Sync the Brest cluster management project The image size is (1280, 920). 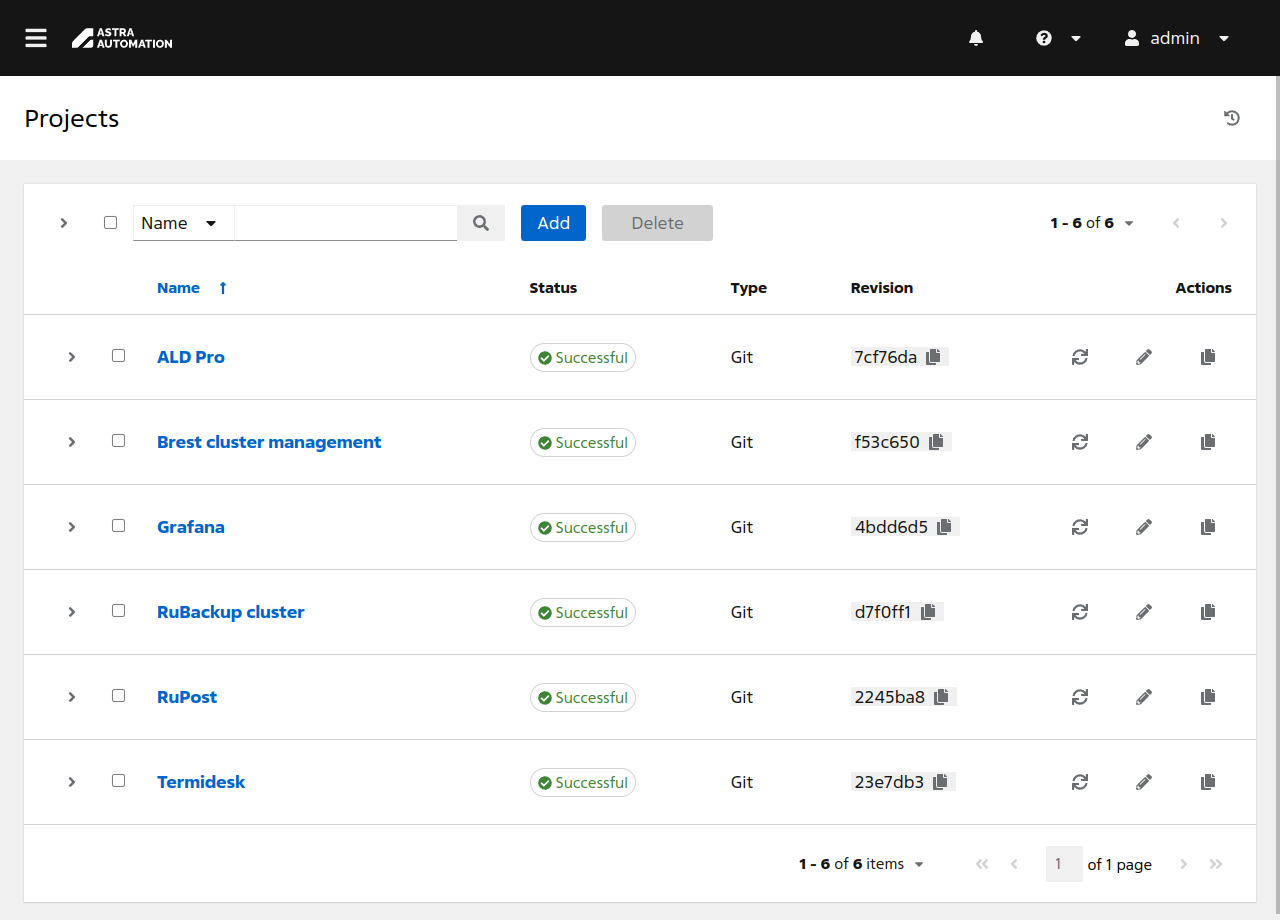tap(1079, 442)
